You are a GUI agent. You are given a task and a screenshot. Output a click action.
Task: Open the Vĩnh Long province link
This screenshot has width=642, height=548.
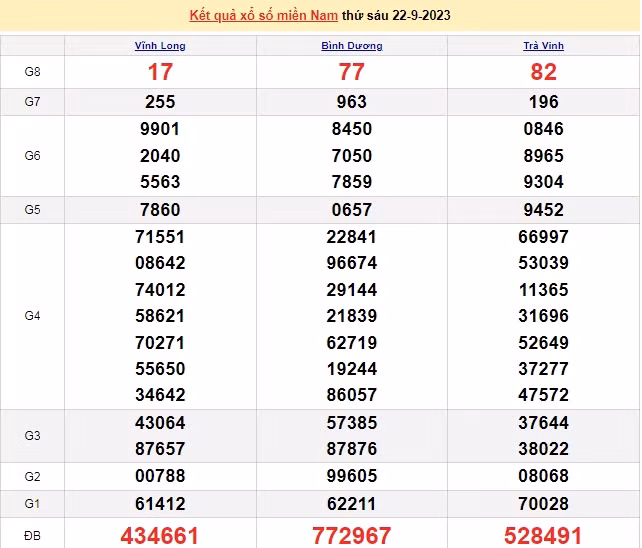click(x=160, y=45)
